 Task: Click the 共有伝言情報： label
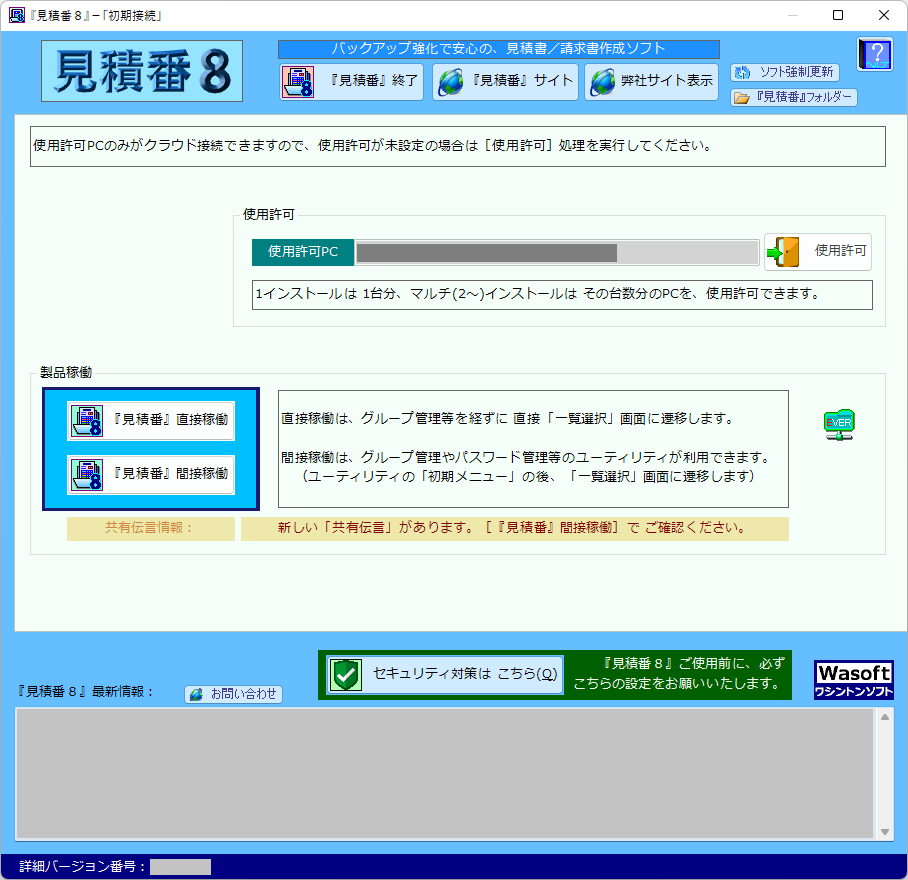pyautogui.click(x=151, y=529)
